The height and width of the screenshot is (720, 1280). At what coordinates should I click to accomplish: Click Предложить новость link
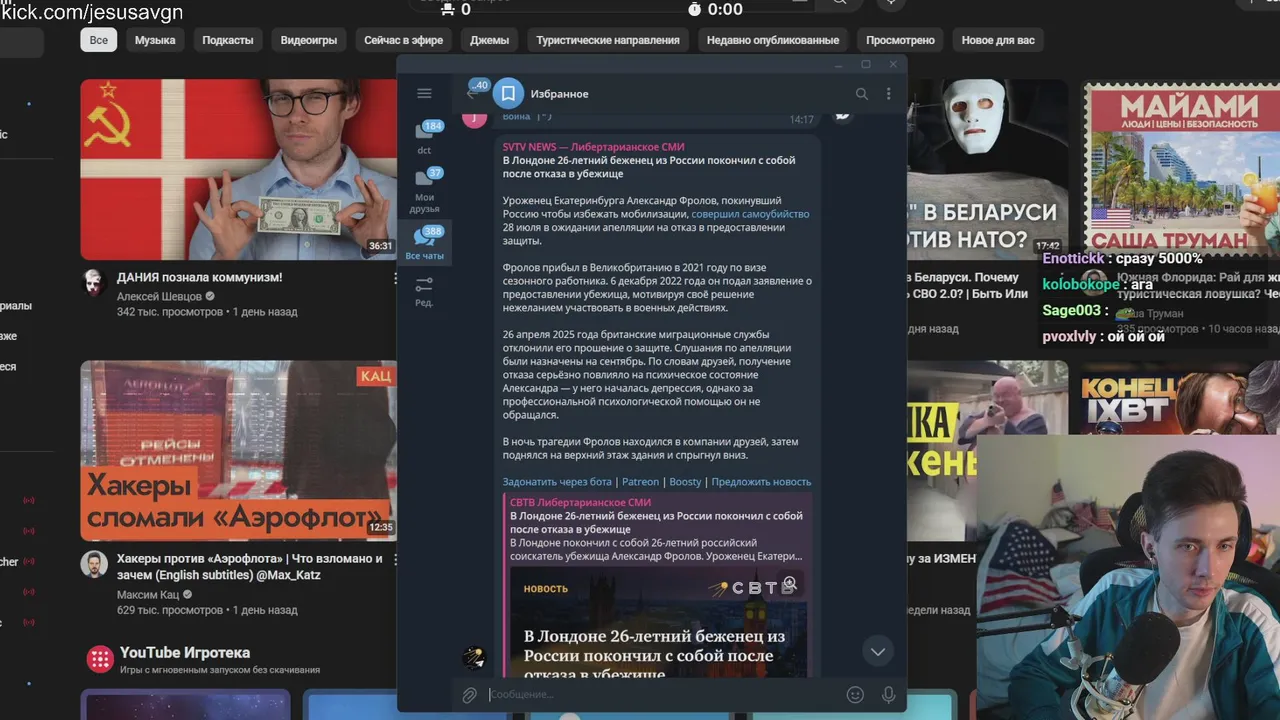(x=761, y=482)
